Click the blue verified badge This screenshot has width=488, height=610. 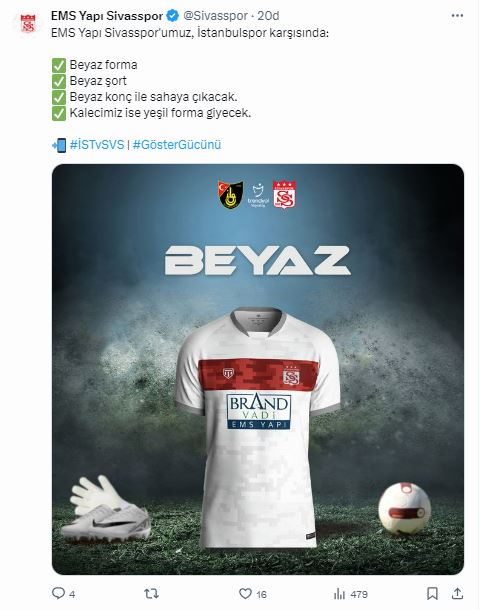point(172,16)
